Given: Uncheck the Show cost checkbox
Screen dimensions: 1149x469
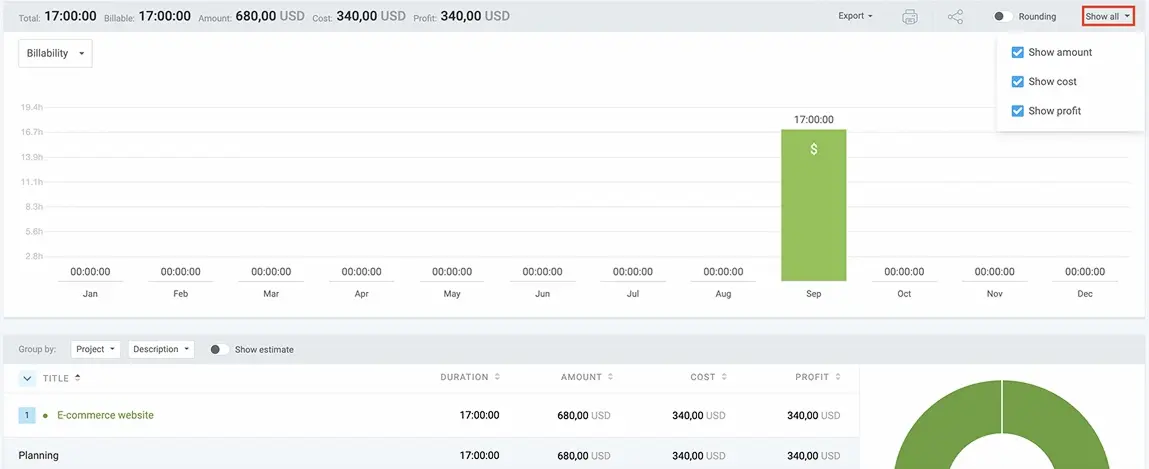Looking at the screenshot, I should 1017,81.
